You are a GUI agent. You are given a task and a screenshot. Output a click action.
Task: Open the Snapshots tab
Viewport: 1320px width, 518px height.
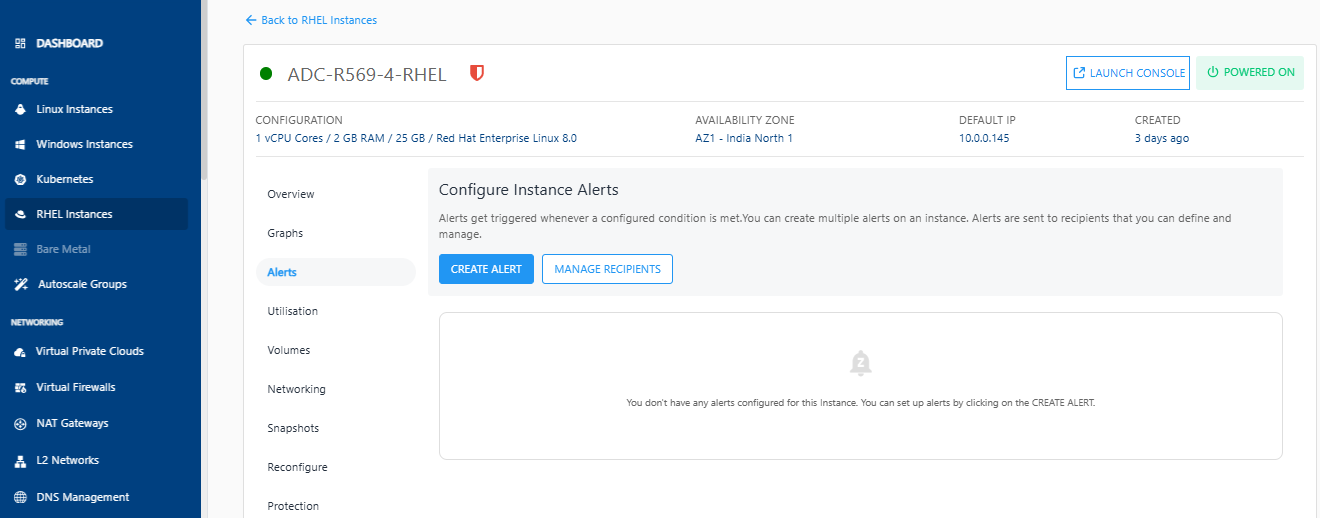293,428
